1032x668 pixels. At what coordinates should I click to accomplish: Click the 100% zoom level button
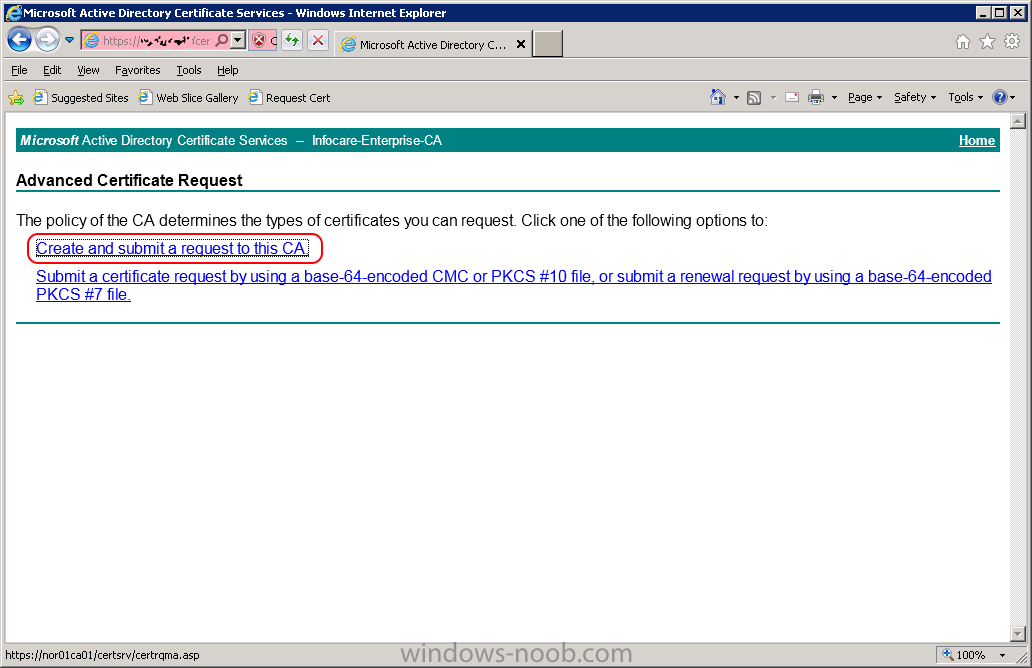click(964, 655)
